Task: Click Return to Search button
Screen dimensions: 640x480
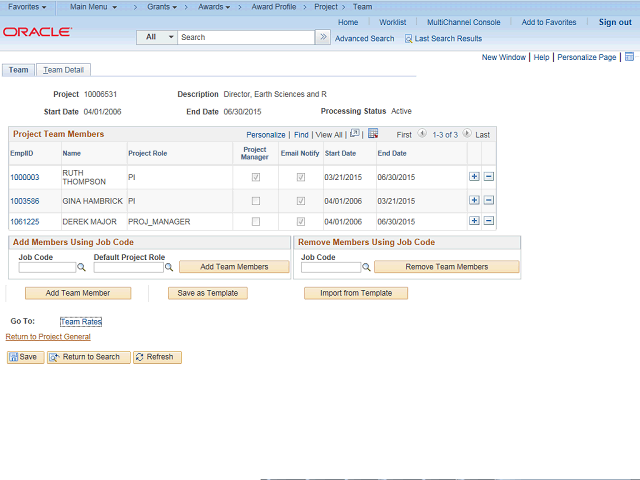Action: point(89,357)
